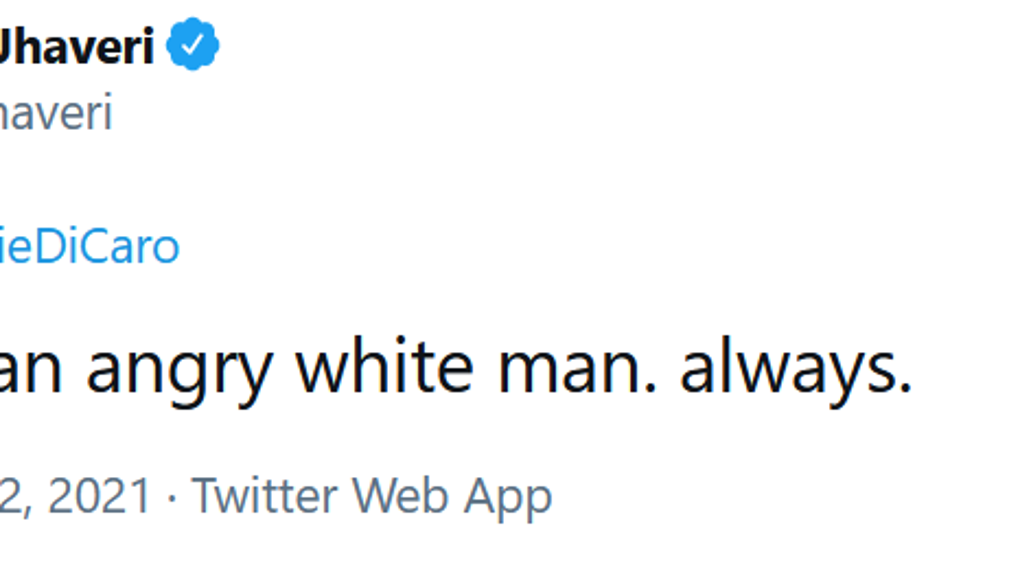Click the Twitter Web App source link

(x=371, y=497)
